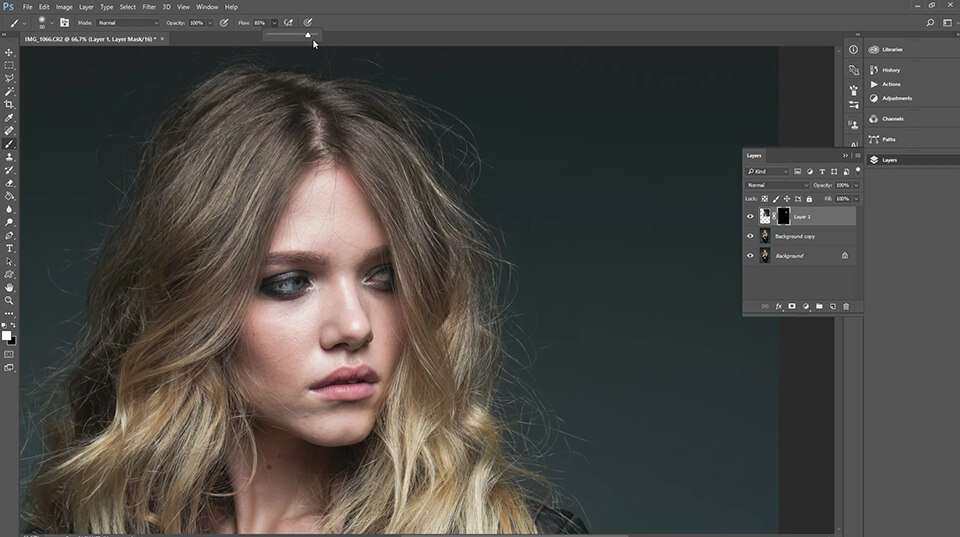Toggle pressure for opacity button
Viewport: 960px width, 537px height.
tap(224, 23)
